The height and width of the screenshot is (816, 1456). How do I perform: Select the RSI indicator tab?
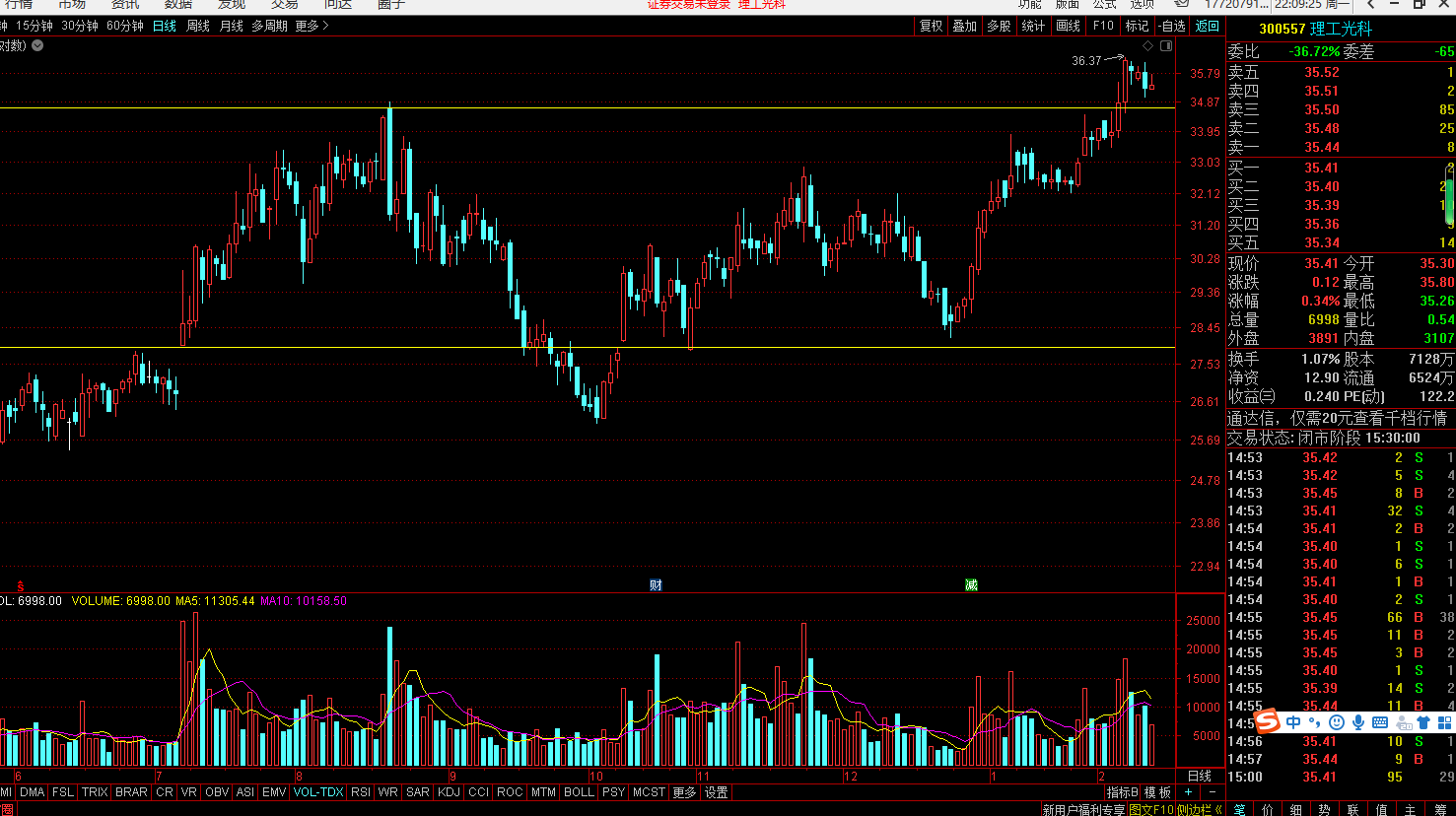tap(362, 792)
